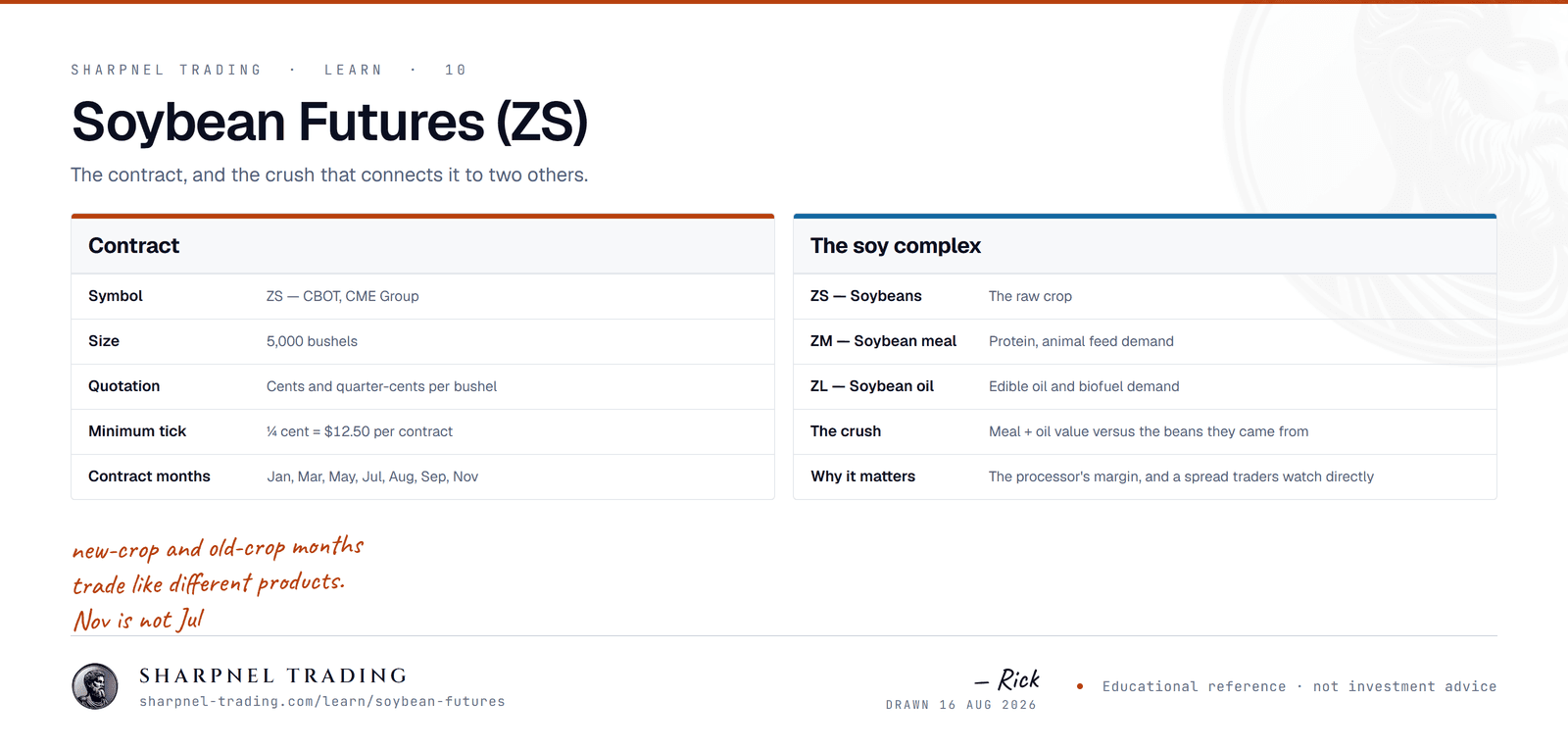
Task: Click the red dot before the disclaimer
Action: click(1080, 686)
